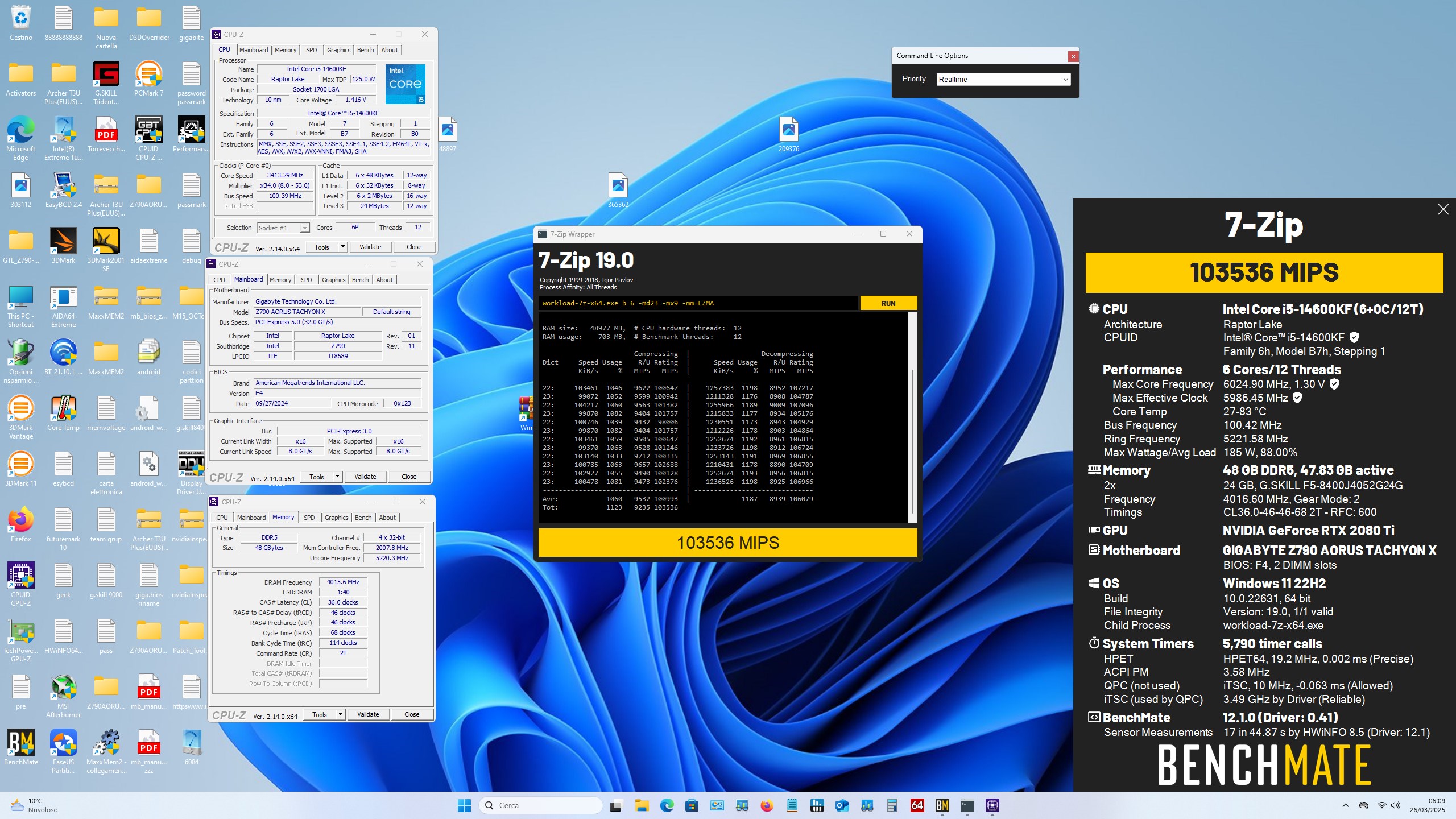Open Intel(R) Extreme Tuning shortcut
Viewport: 1456px width, 819px height.
pos(64,138)
